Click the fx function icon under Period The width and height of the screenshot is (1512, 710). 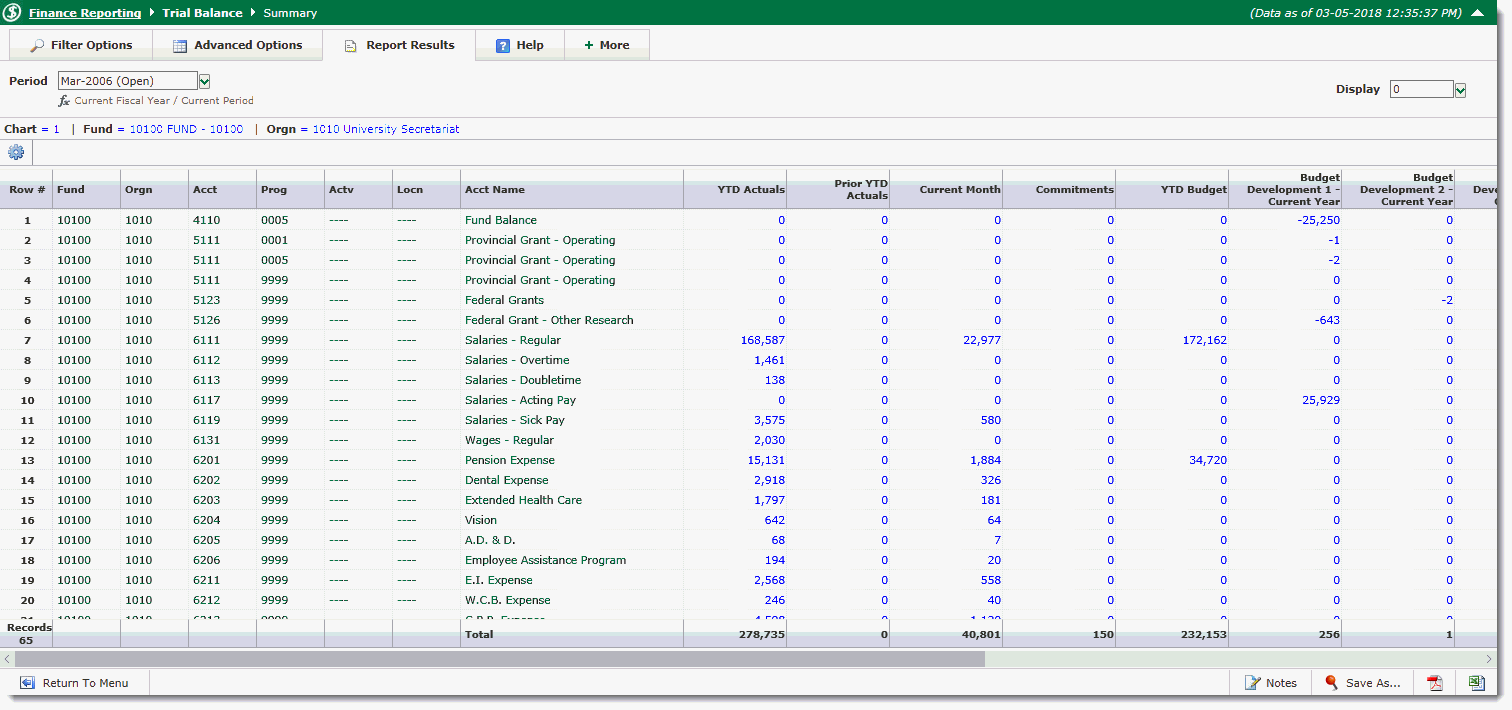64,101
